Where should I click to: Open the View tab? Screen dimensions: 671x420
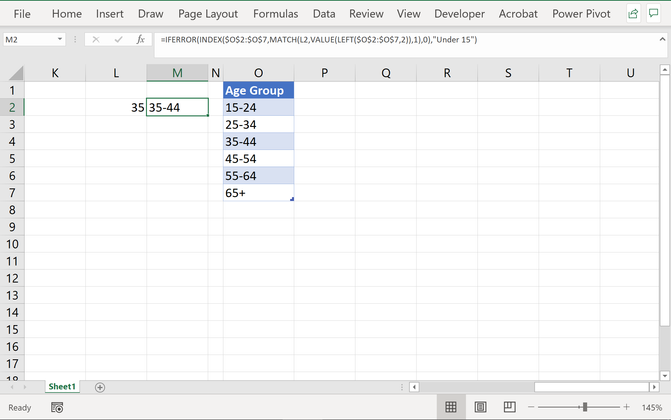(409, 14)
